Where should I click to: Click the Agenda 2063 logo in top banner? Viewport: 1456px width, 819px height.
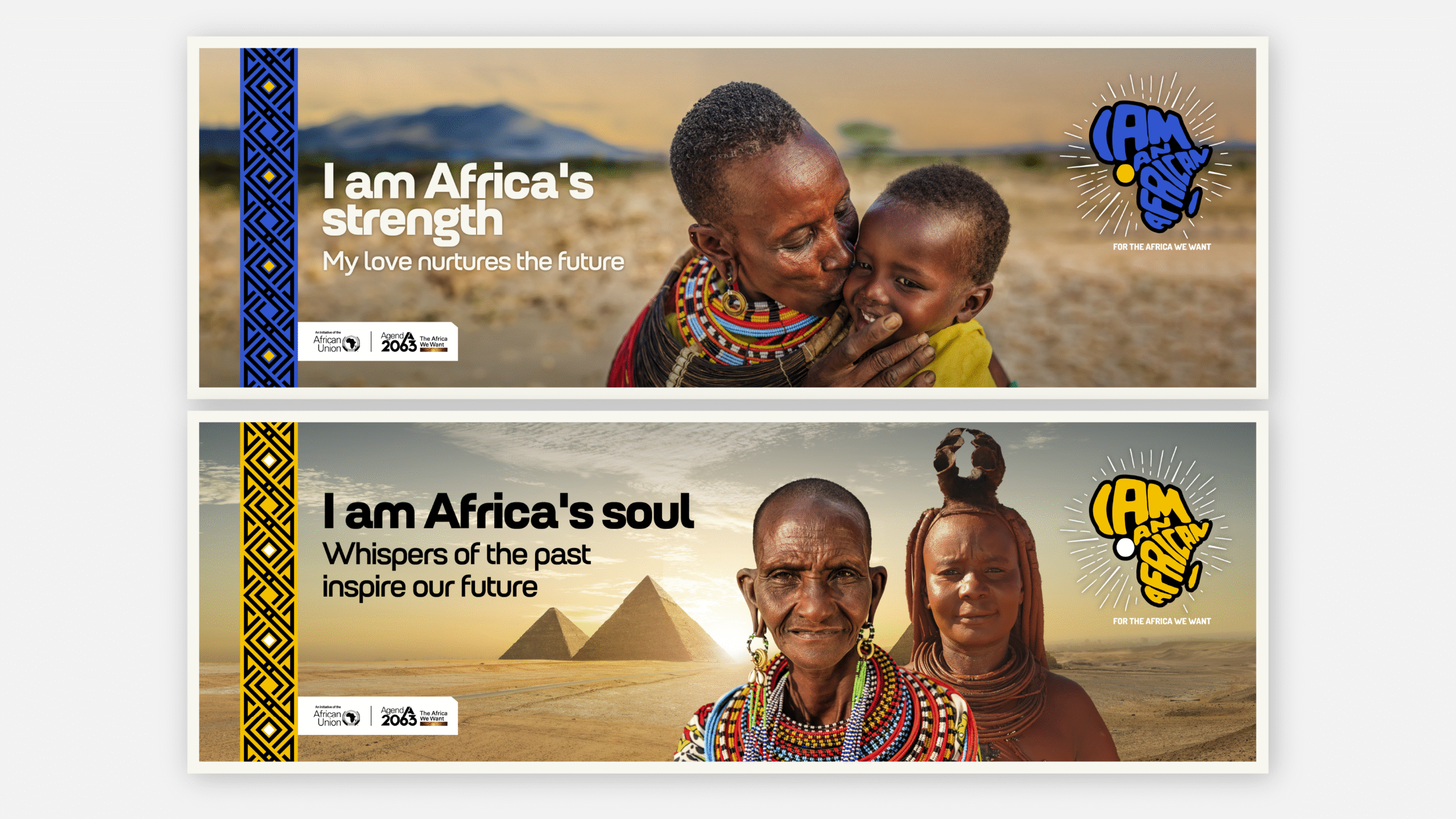(414, 342)
